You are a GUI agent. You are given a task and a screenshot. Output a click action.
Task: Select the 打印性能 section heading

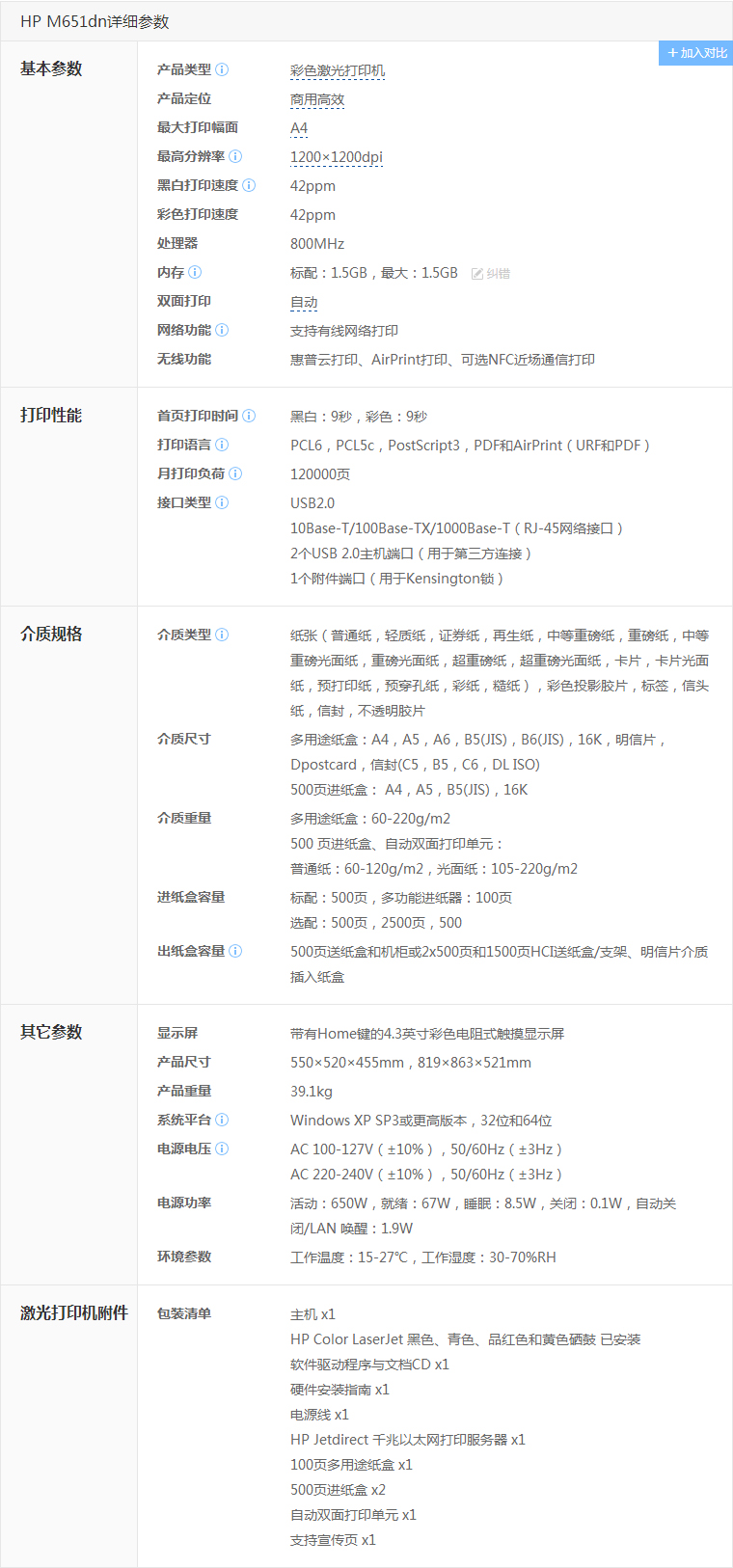pyautogui.click(x=51, y=415)
